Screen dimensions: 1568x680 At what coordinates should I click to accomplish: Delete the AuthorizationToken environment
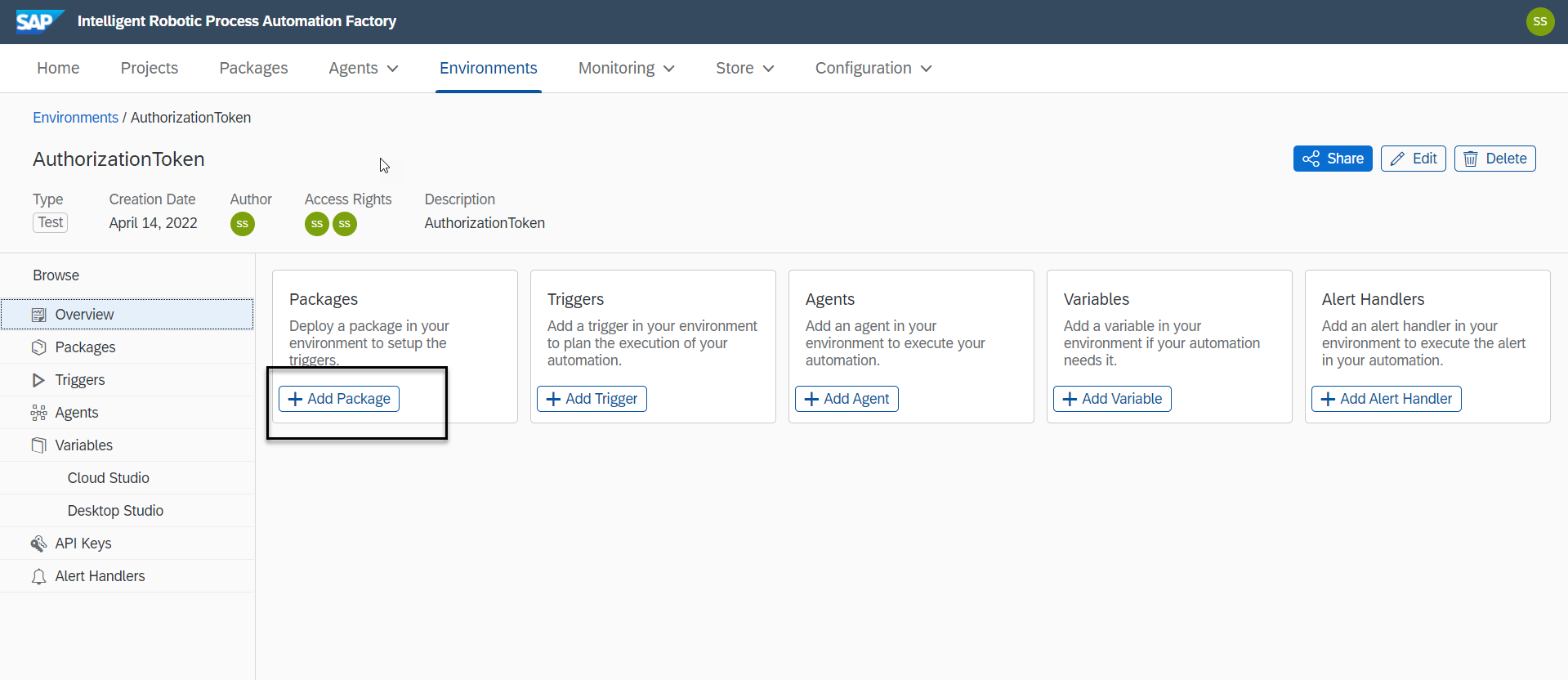[x=1495, y=159]
